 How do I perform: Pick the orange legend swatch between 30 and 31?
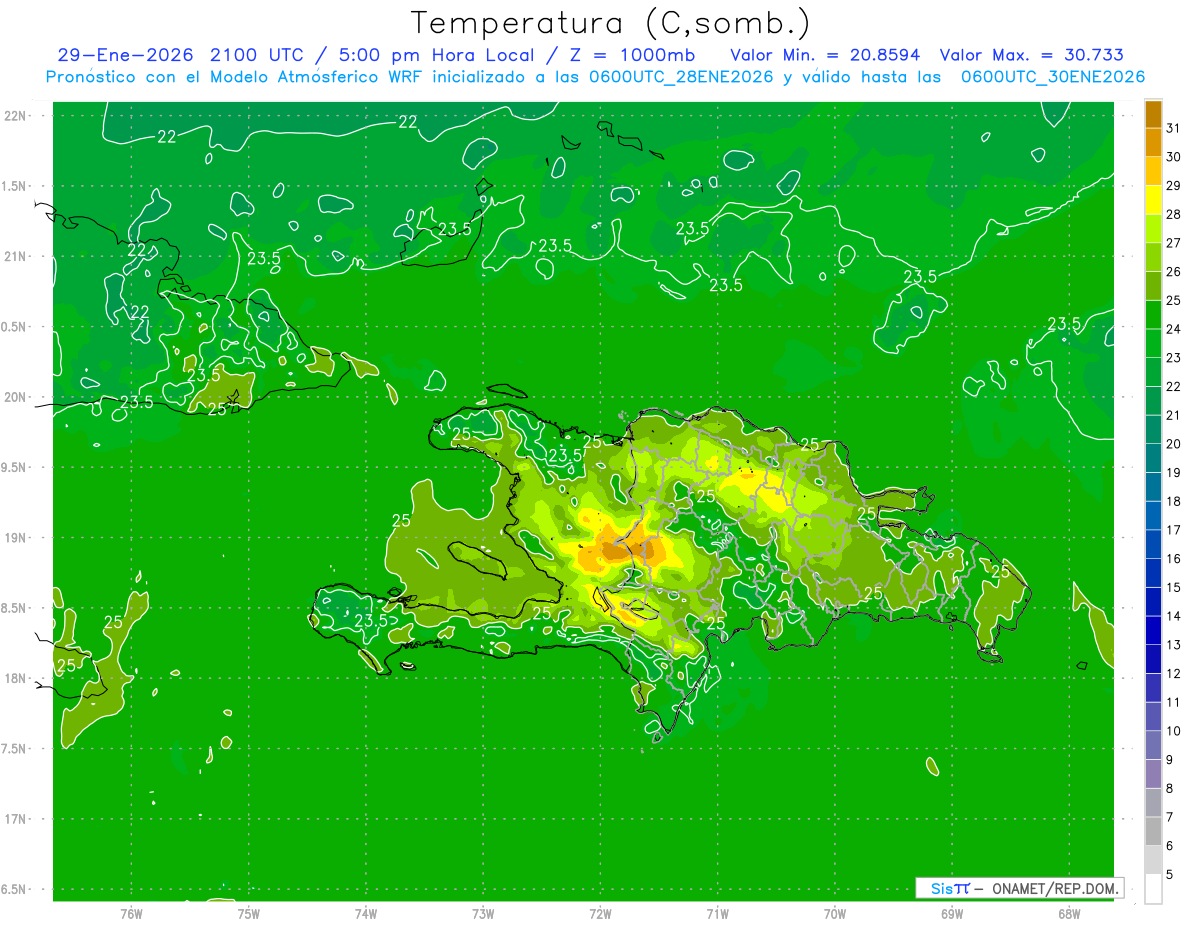[x=1153, y=143]
